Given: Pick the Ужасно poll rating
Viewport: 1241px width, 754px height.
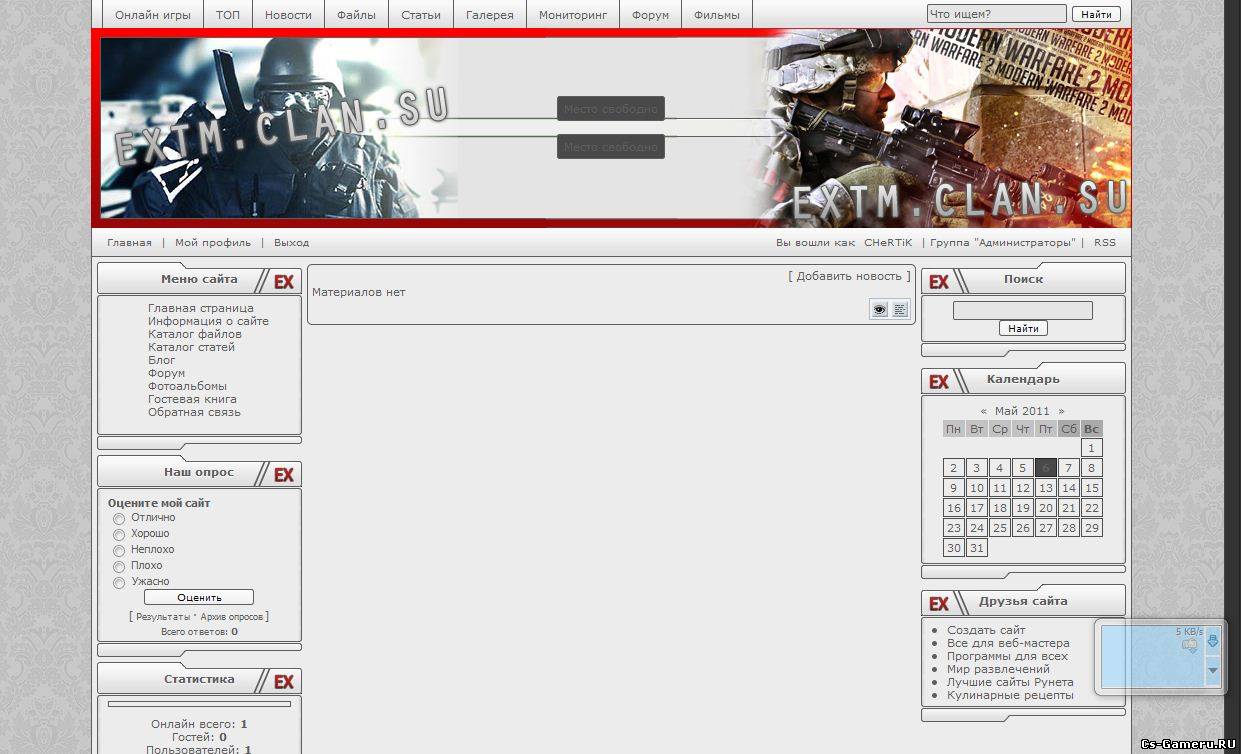Looking at the screenshot, I should tap(119, 583).
